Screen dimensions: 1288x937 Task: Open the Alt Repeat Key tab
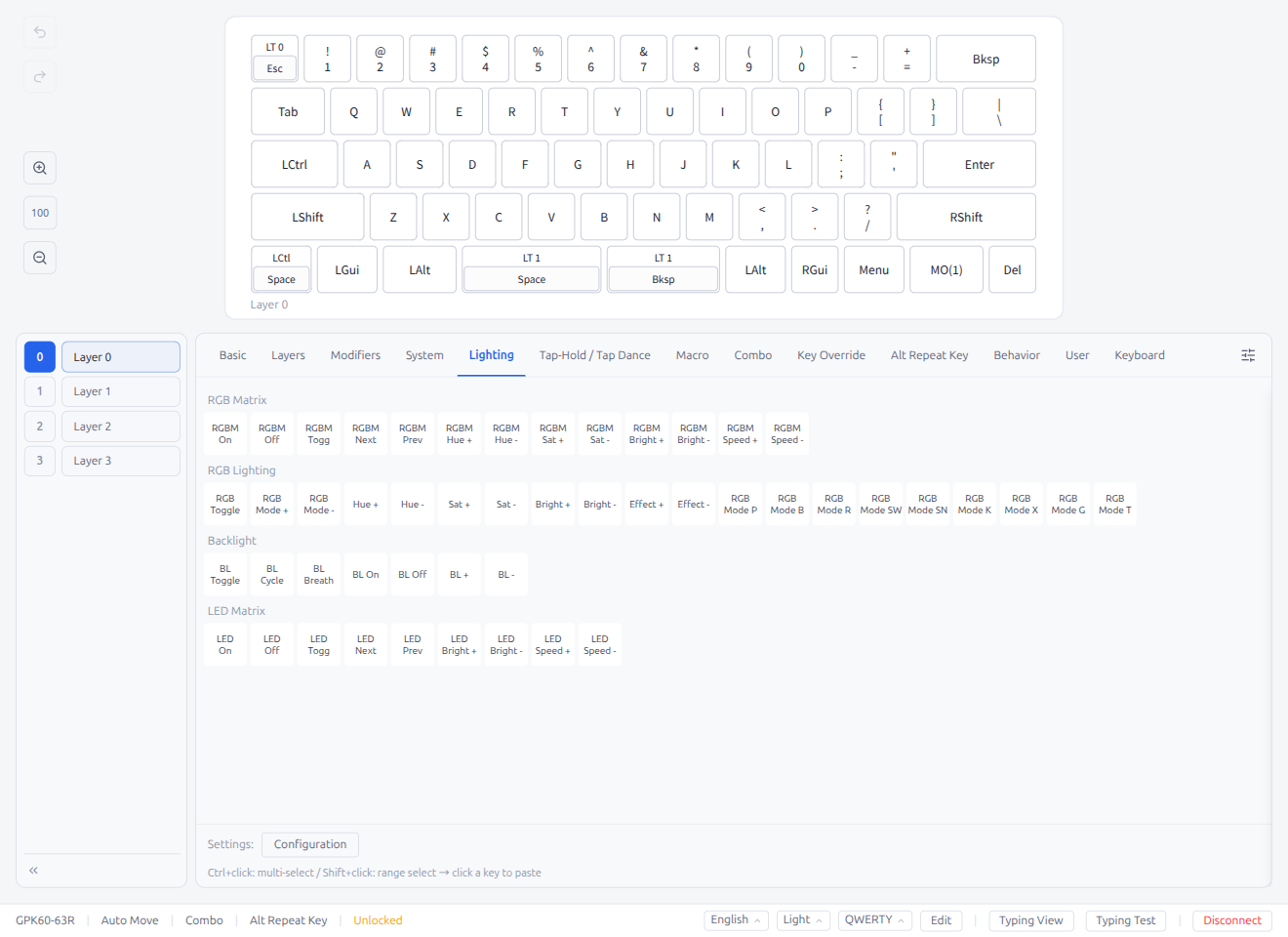pyautogui.click(x=929, y=355)
